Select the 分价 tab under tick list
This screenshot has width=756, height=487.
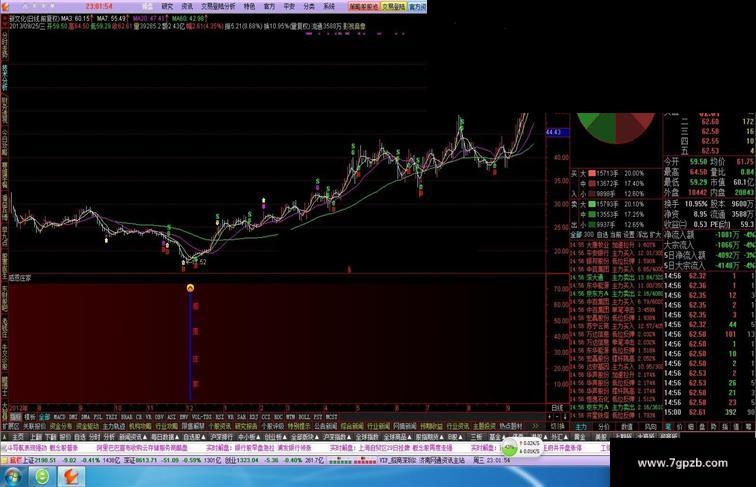coord(604,427)
